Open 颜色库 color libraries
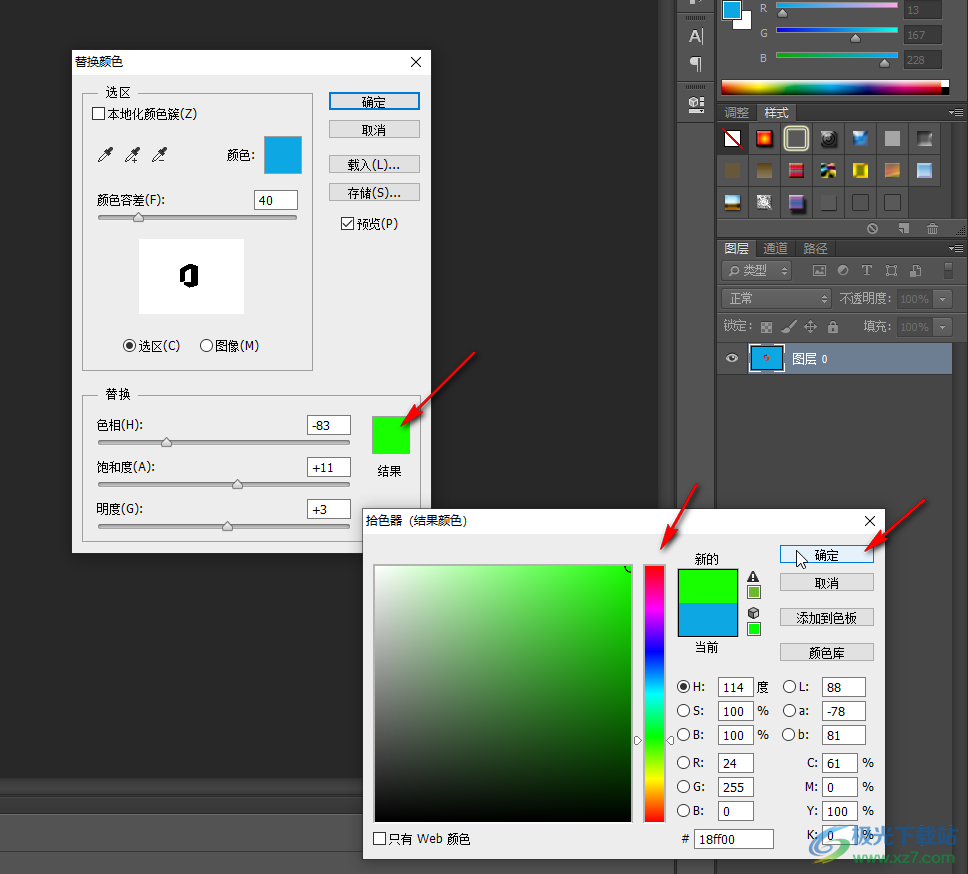 click(827, 652)
